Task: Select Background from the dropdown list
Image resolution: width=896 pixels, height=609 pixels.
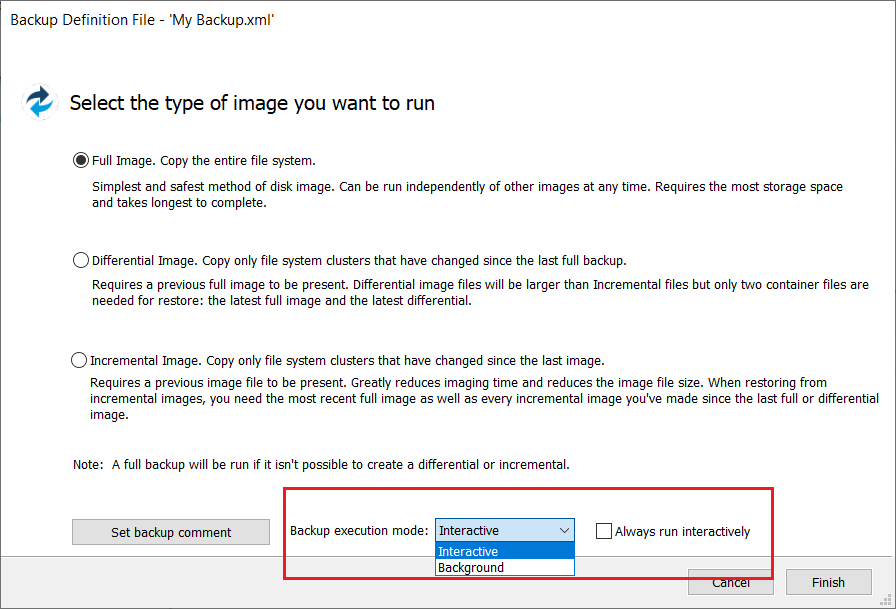Action: click(x=505, y=567)
